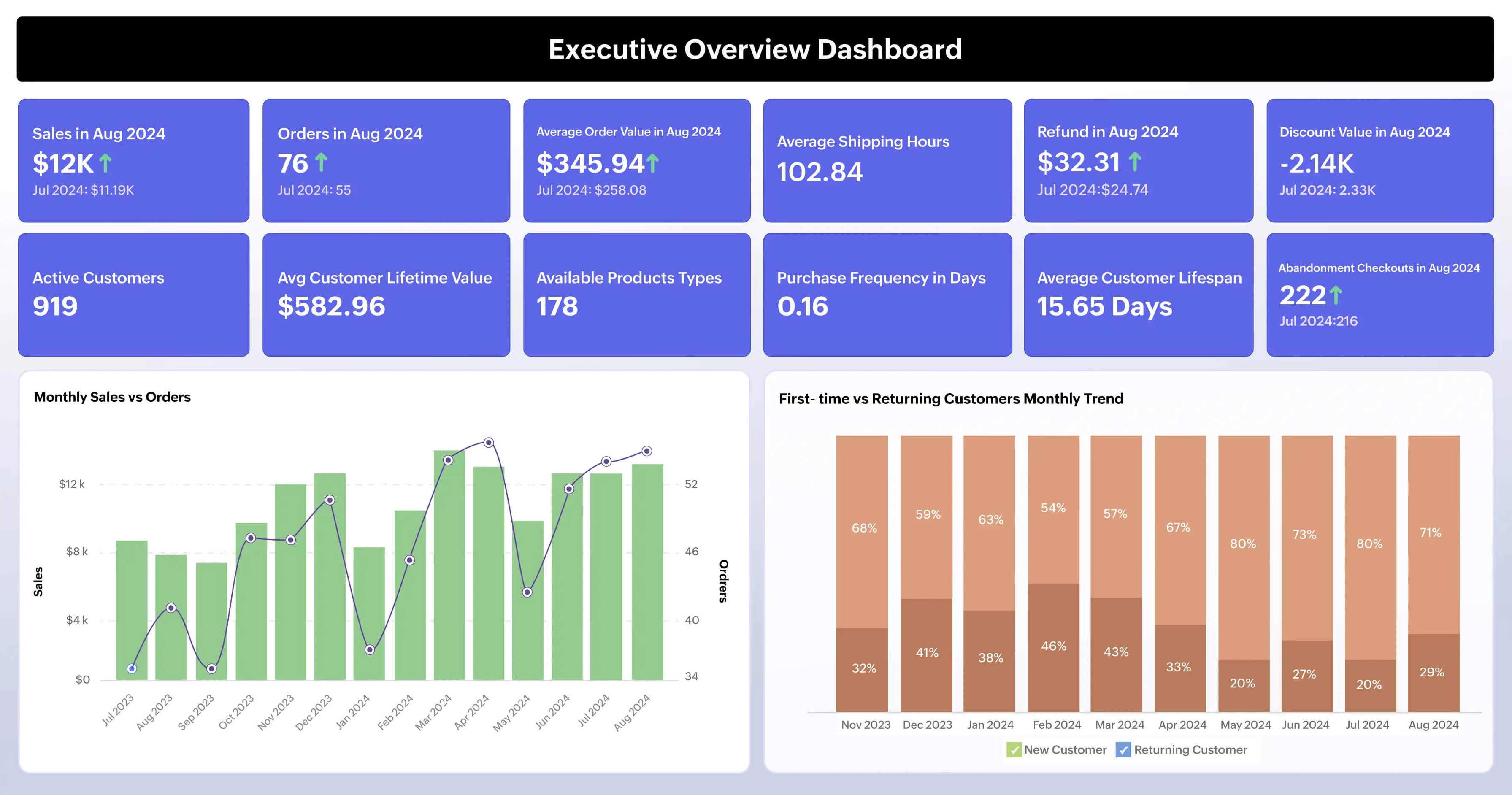Click the 33% segment in Apr 2024 bar
Image resolution: width=1512 pixels, height=795 pixels.
[x=1180, y=668]
